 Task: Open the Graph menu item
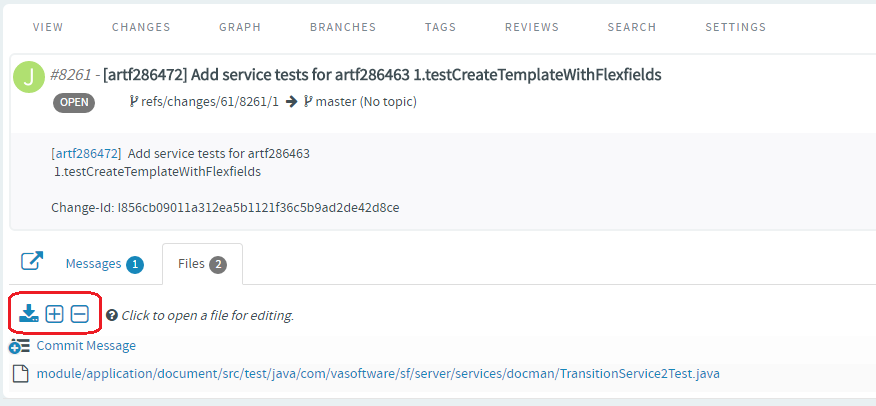pyautogui.click(x=240, y=27)
